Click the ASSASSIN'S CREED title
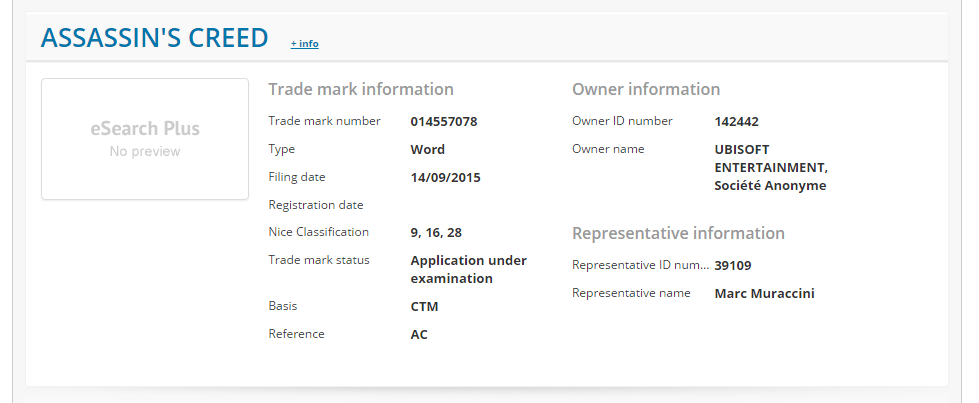The image size is (979, 403). click(154, 38)
